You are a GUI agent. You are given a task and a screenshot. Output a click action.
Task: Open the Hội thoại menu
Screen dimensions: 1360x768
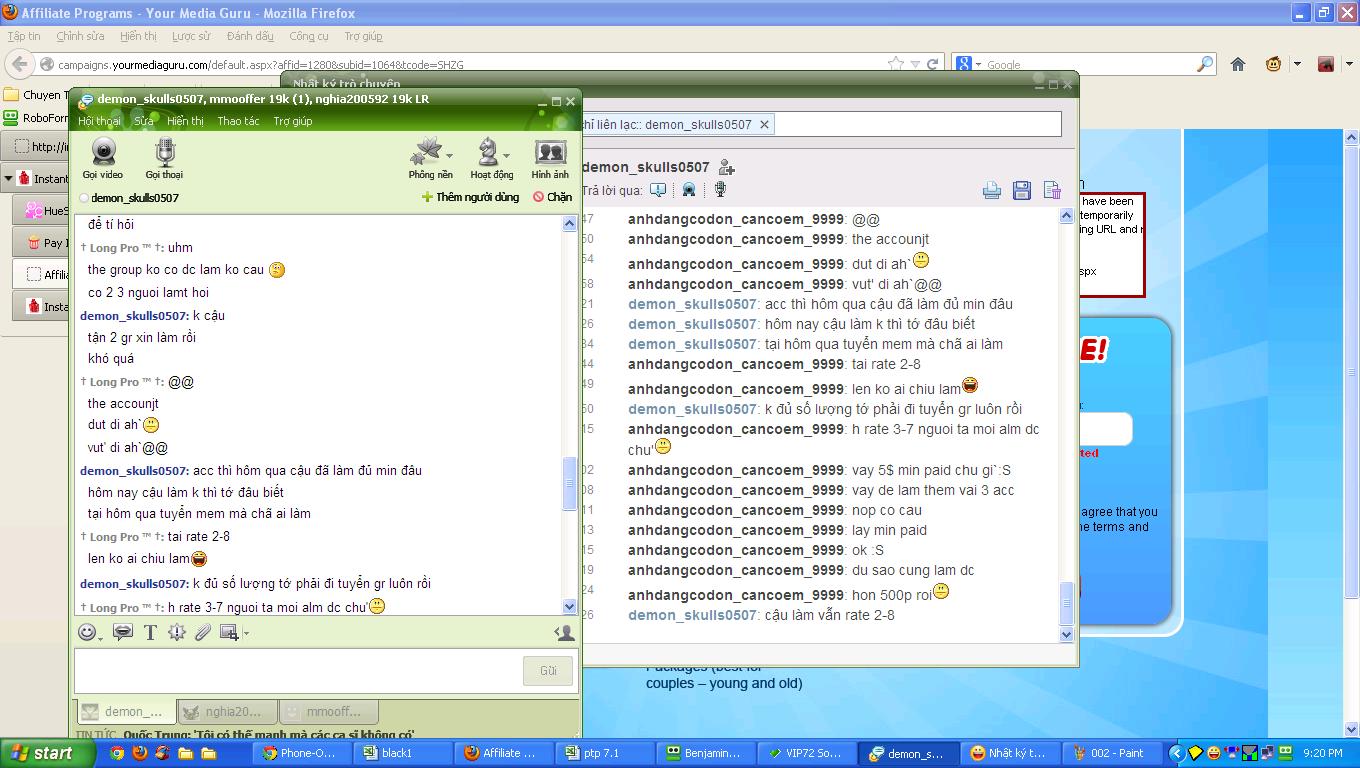tap(99, 121)
